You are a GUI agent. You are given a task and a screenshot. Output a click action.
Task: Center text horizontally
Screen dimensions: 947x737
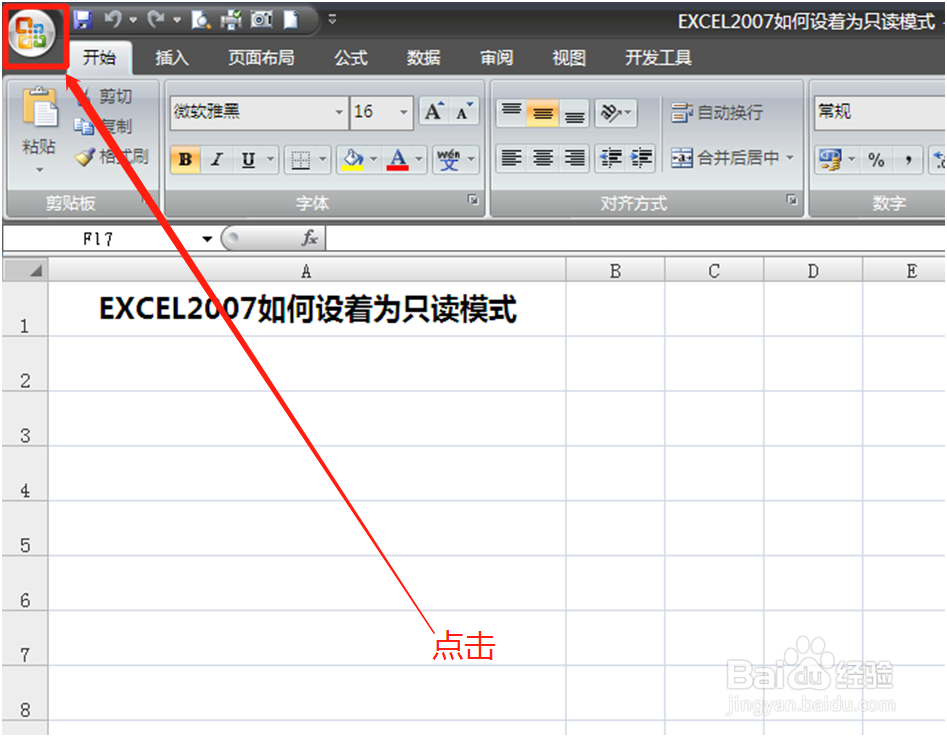point(542,158)
